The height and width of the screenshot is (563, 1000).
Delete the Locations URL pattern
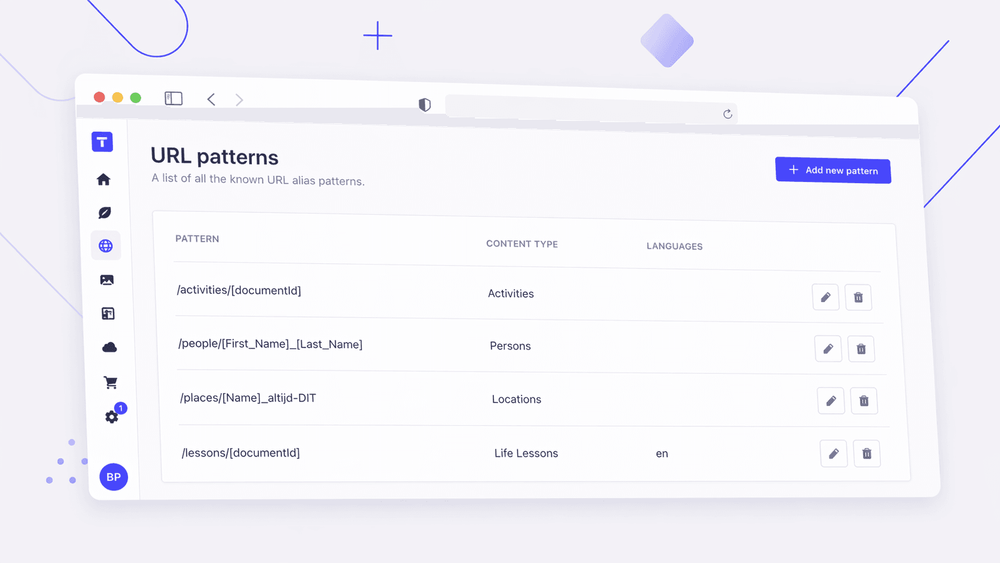tap(864, 401)
